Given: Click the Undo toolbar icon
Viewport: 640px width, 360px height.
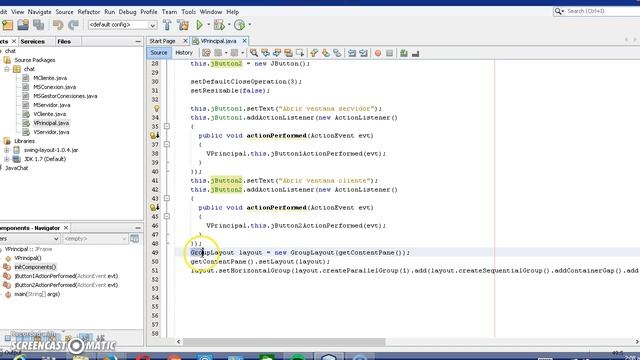Looking at the screenshot, I should (58, 25).
